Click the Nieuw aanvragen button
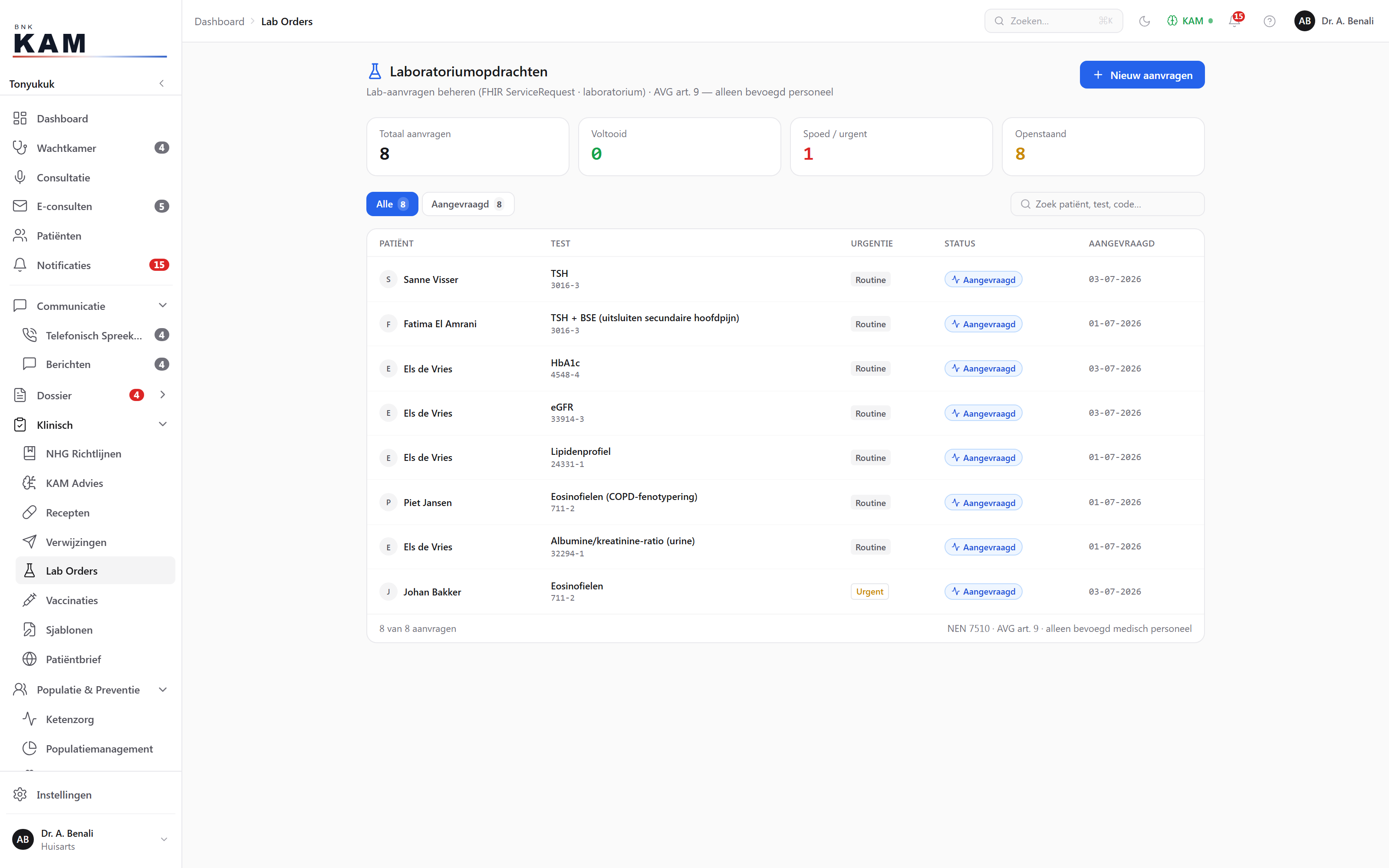Viewport: 1389px width, 868px height. (x=1142, y=75)
